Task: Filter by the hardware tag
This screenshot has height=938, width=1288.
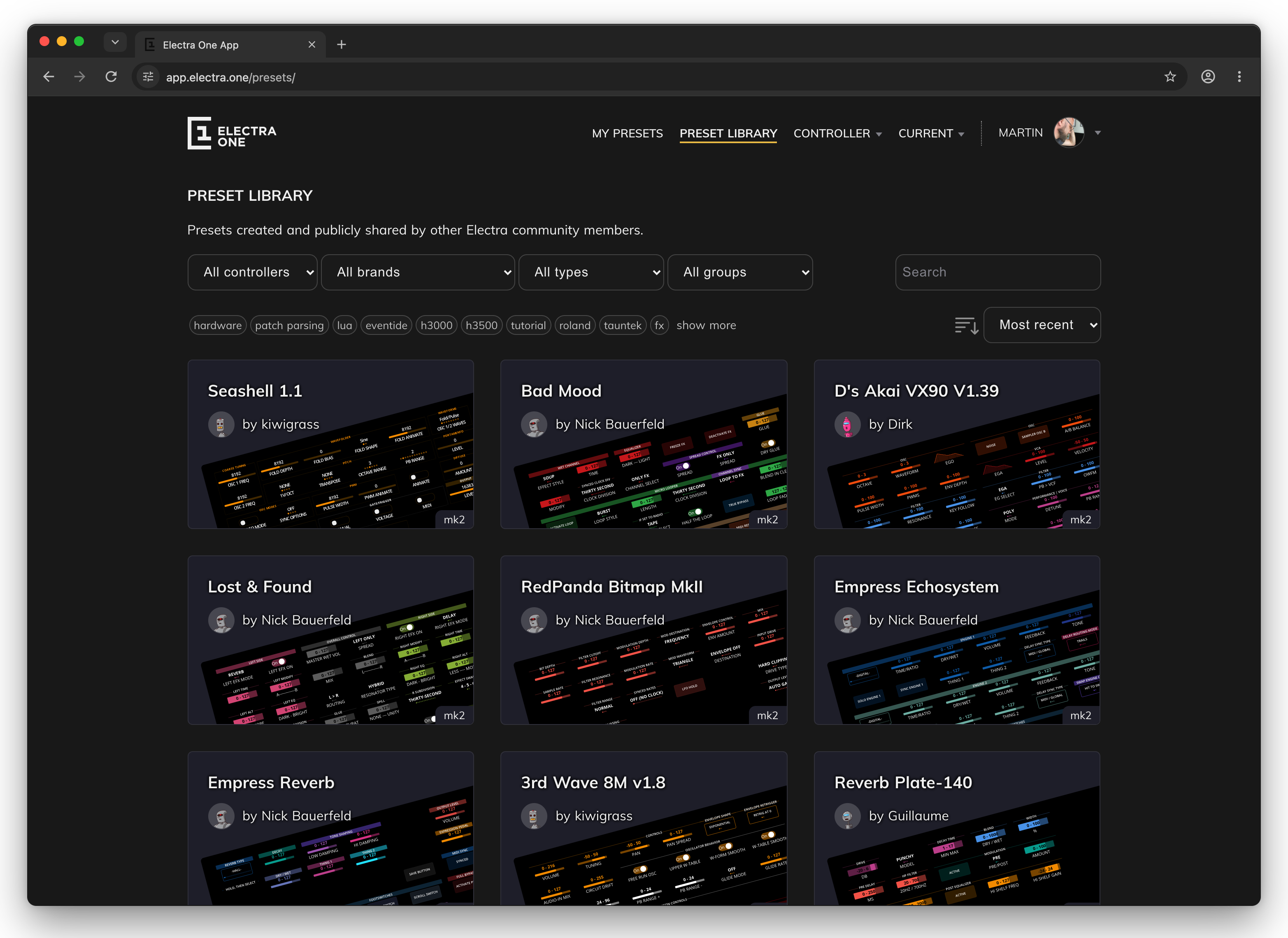Action: tap(218, 325)
